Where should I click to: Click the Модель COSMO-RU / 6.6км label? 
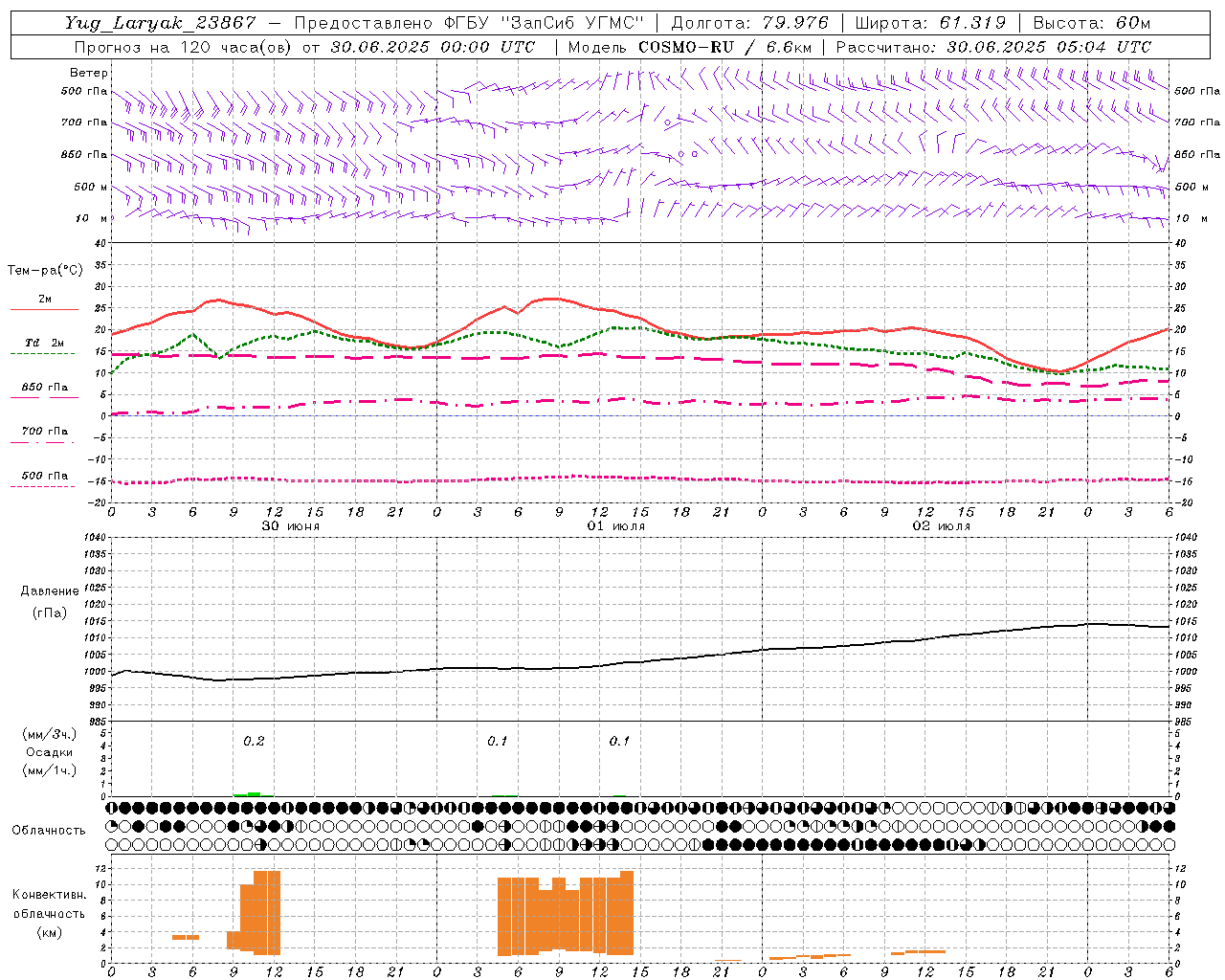pos(689,47)
